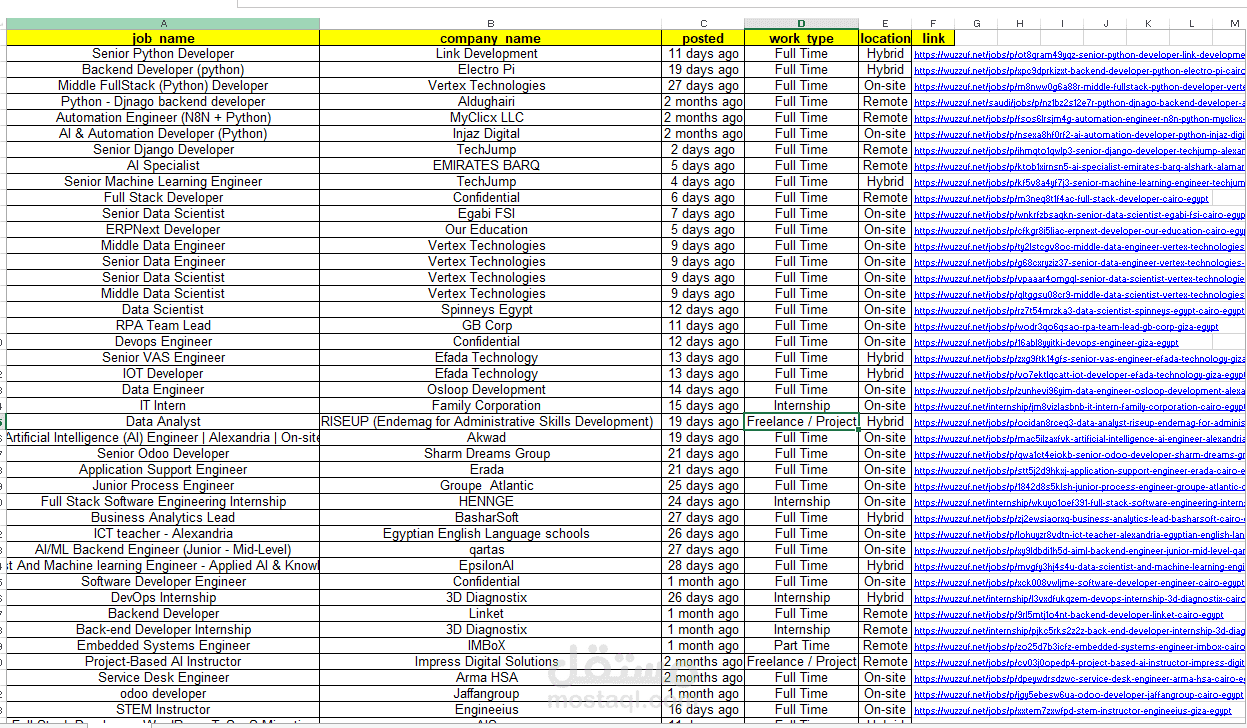Open the wuzzuf link for Devops Engineer row
This screenshot has width=1247, height=728.
[1046, 343]
